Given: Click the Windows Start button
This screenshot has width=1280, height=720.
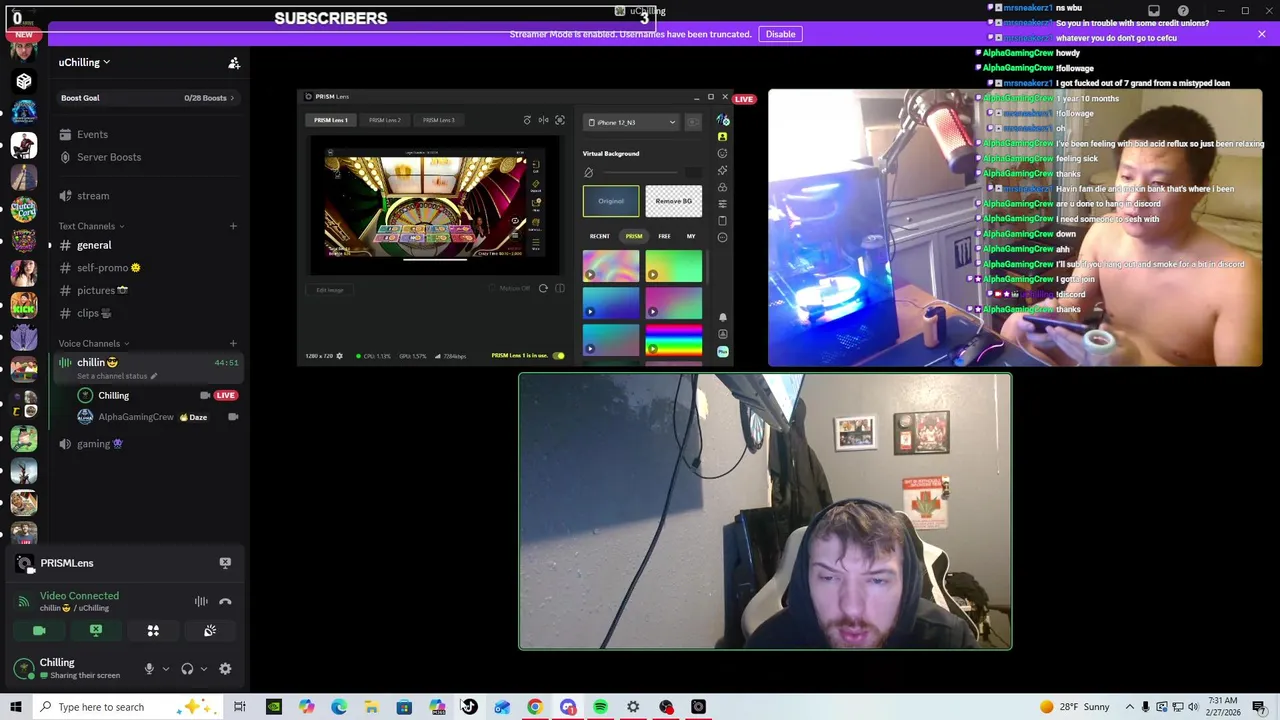Looking at the screenshot, I should (15, 707).
